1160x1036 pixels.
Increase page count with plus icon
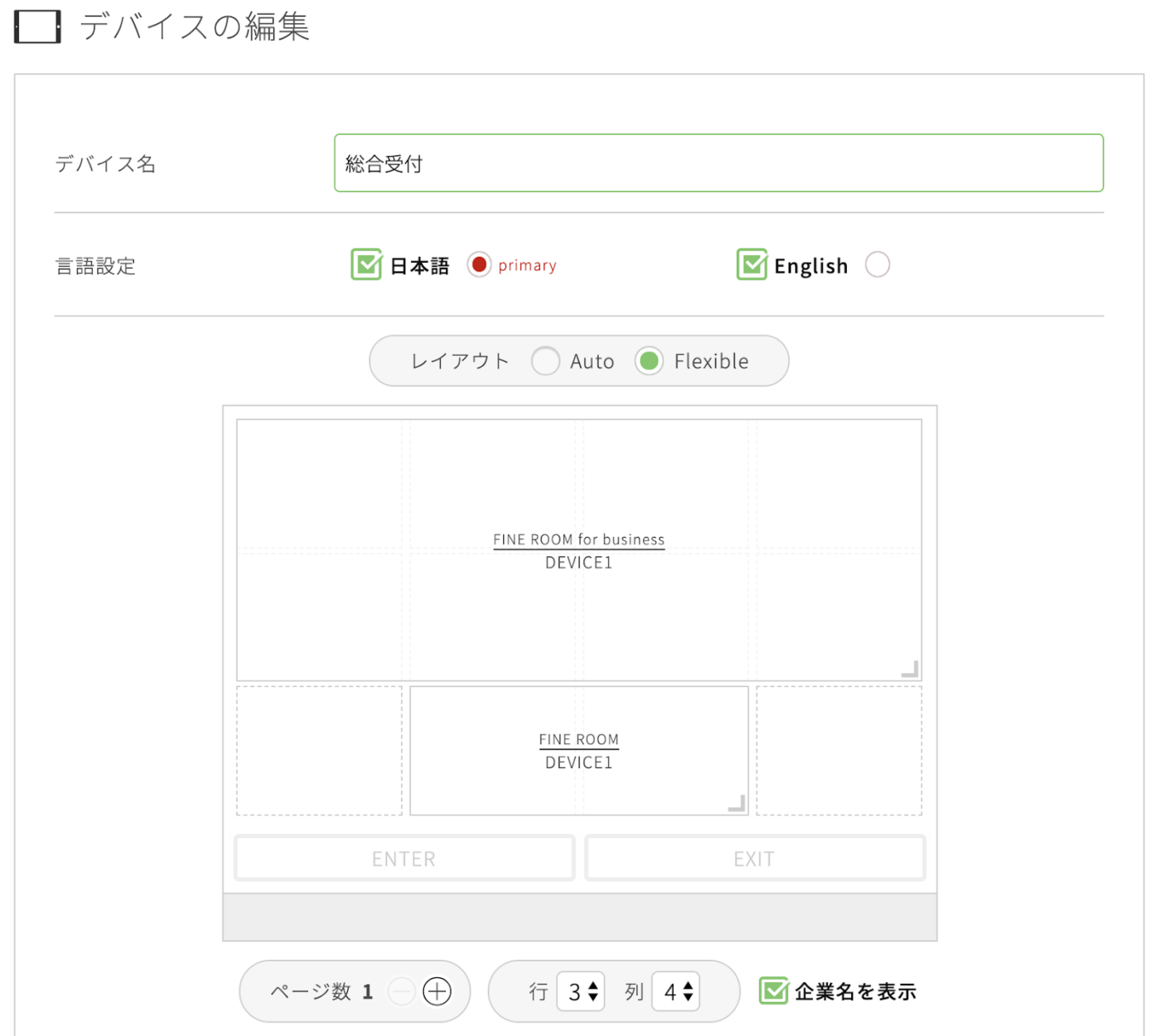pos(437,991)
